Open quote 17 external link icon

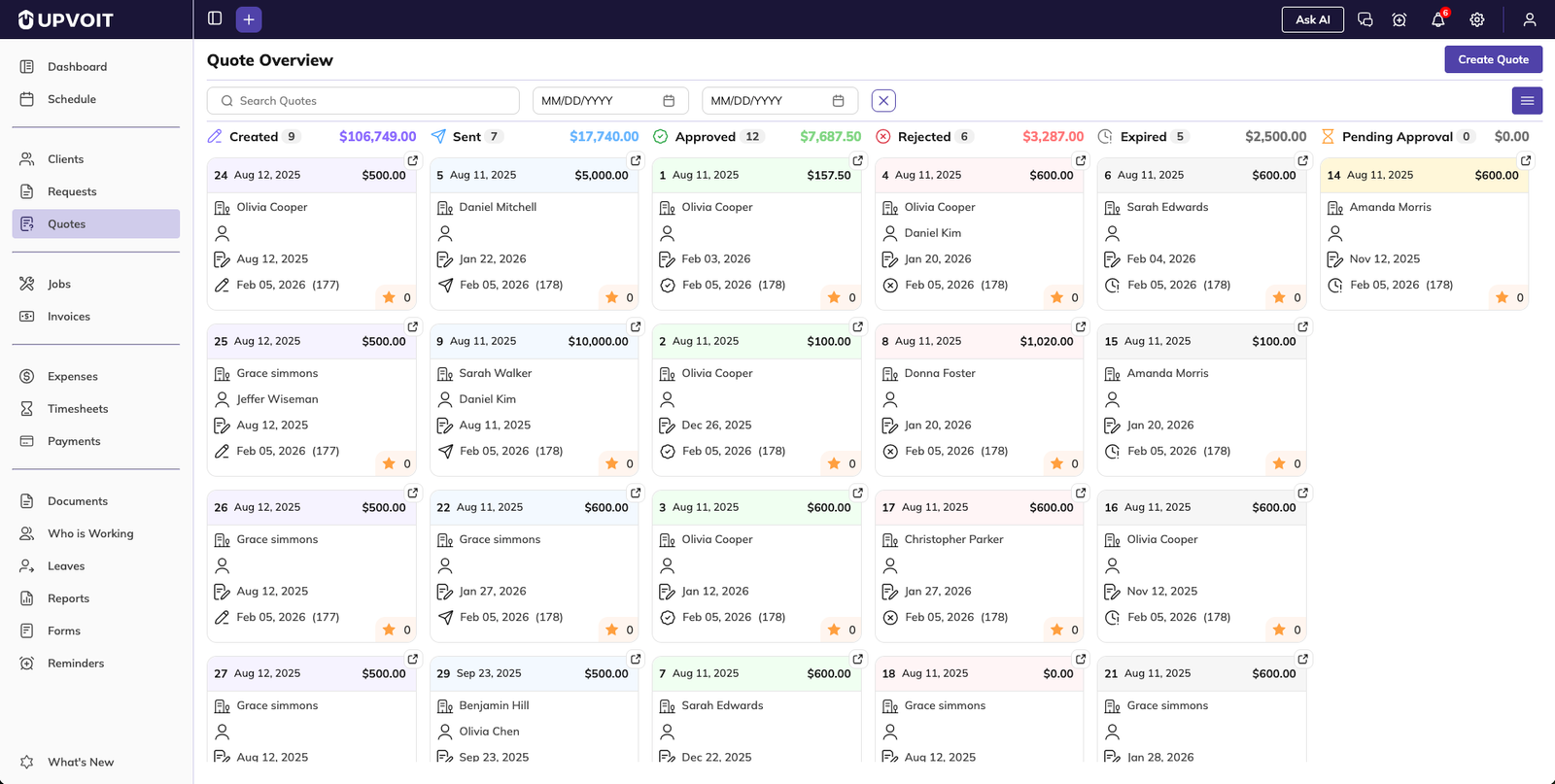(x=1081, y=493)
